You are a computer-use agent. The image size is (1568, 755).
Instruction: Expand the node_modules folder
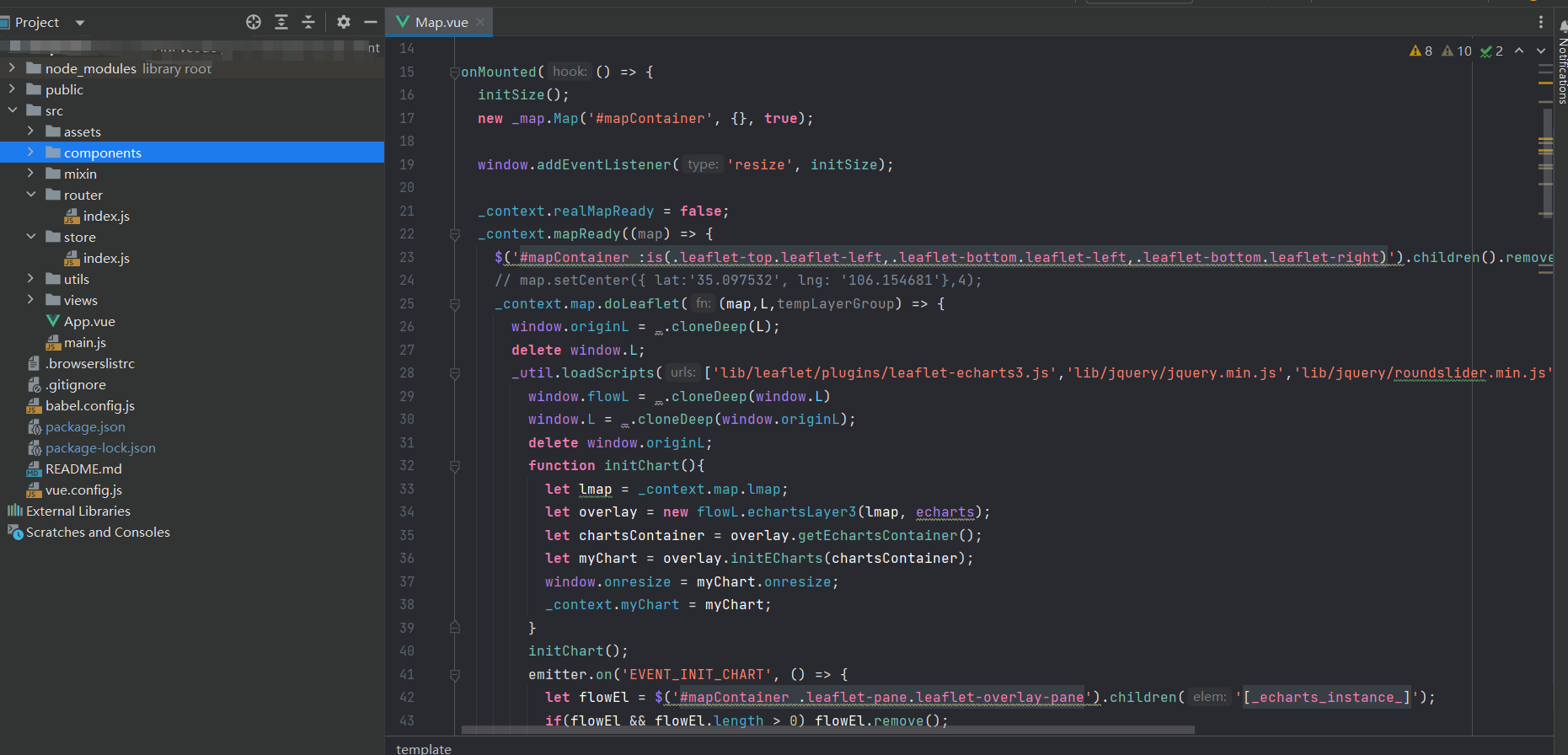click(12, 68)
